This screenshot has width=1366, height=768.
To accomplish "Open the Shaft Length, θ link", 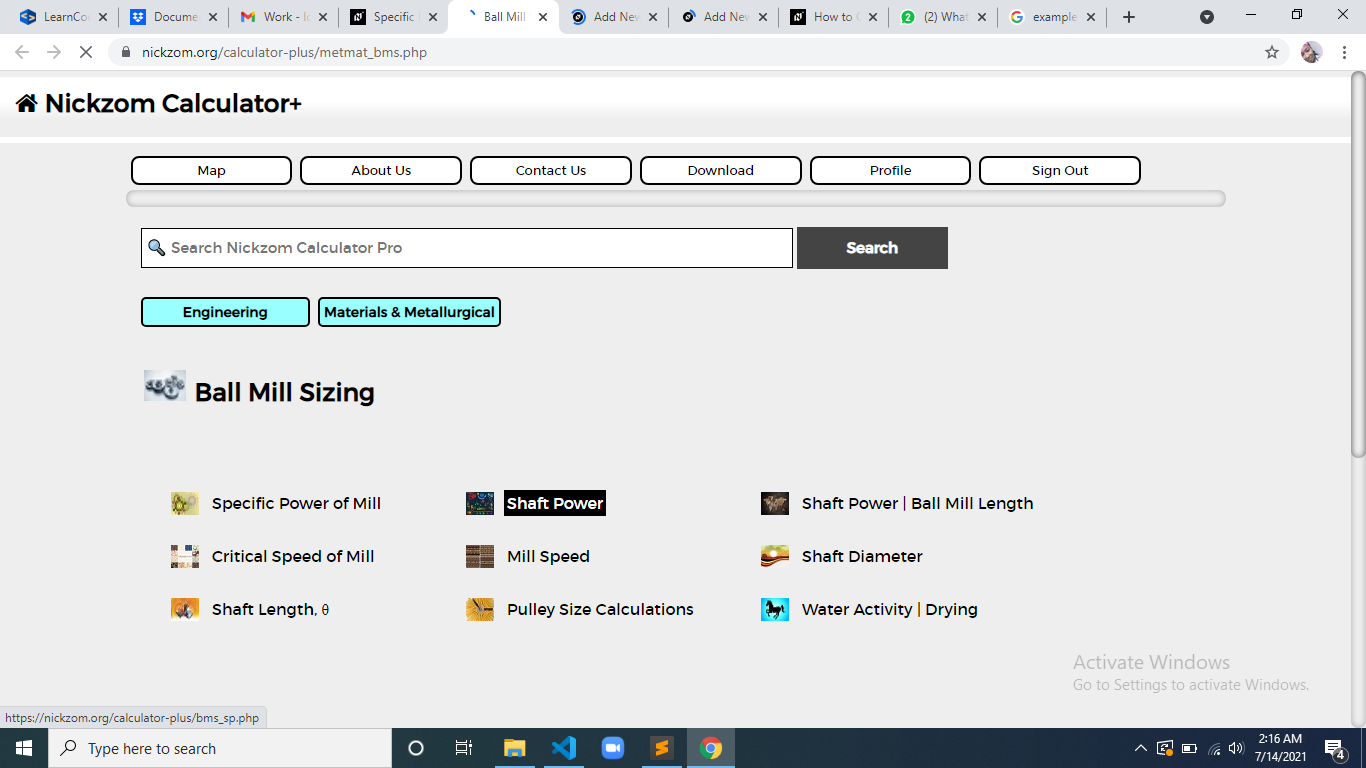I will [x=270, y=609].
